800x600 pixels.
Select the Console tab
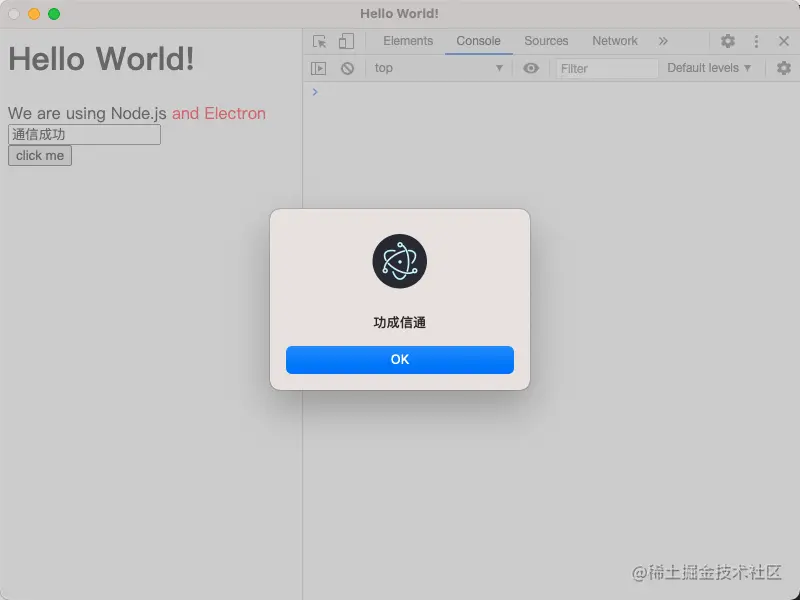pyautogui.click(x=478, y=41)
